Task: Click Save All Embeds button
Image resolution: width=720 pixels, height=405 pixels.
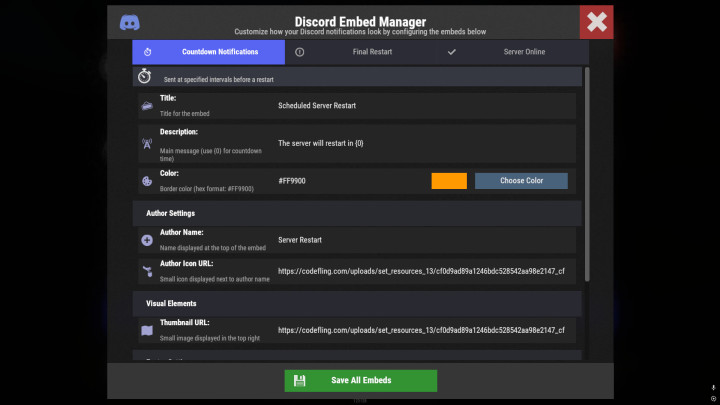Action: click(x=361, y=381)
